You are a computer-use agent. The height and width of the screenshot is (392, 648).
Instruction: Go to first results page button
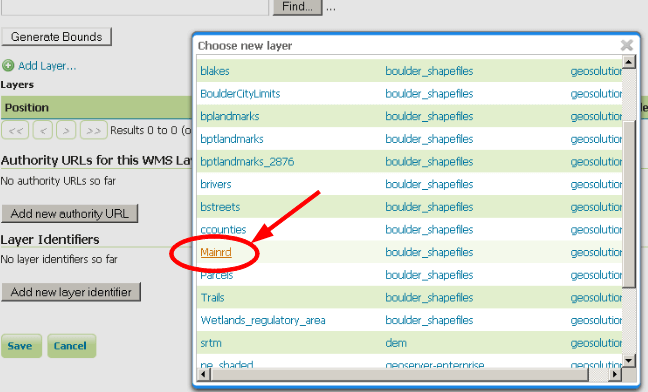15,131
